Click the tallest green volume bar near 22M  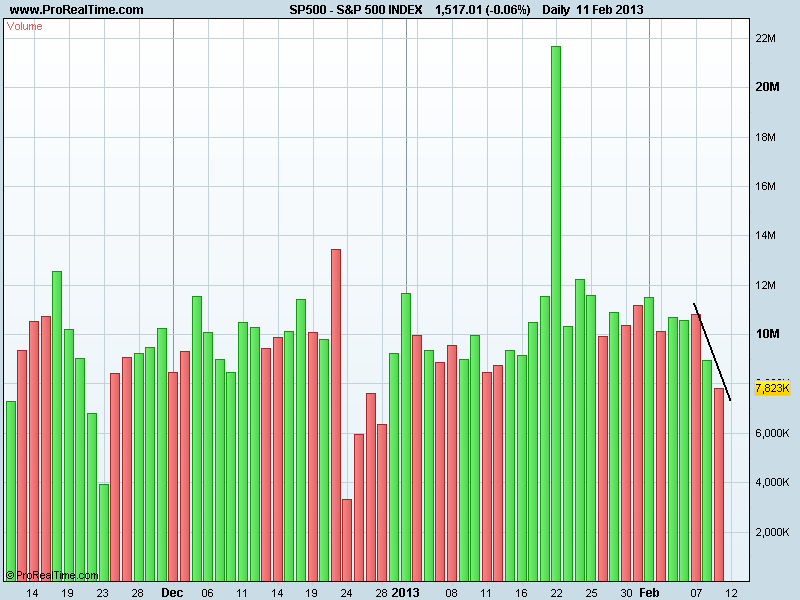tap(556, 313)
